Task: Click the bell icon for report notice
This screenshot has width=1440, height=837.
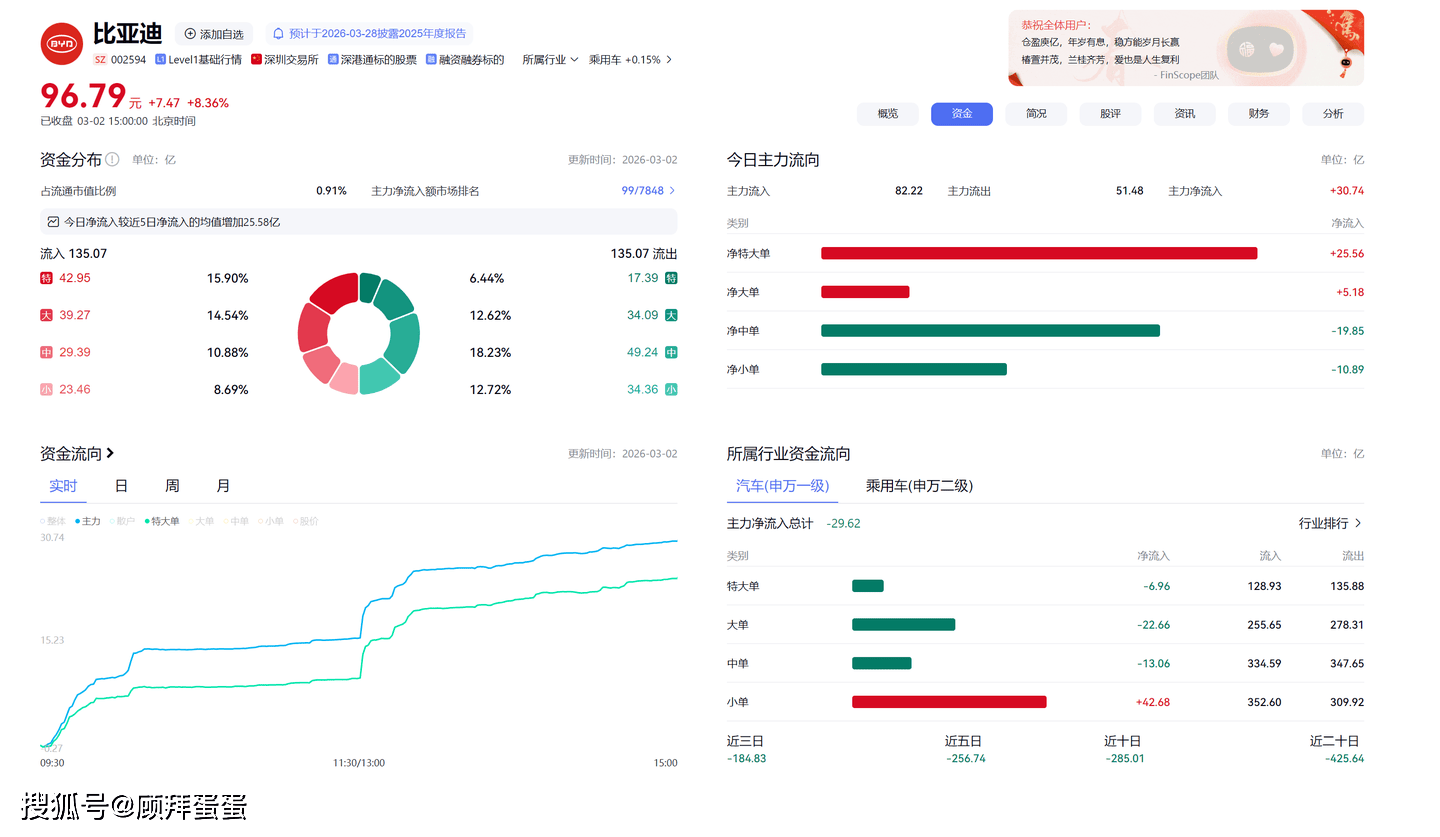Action: pyautogui.click(x=279, y=34)
